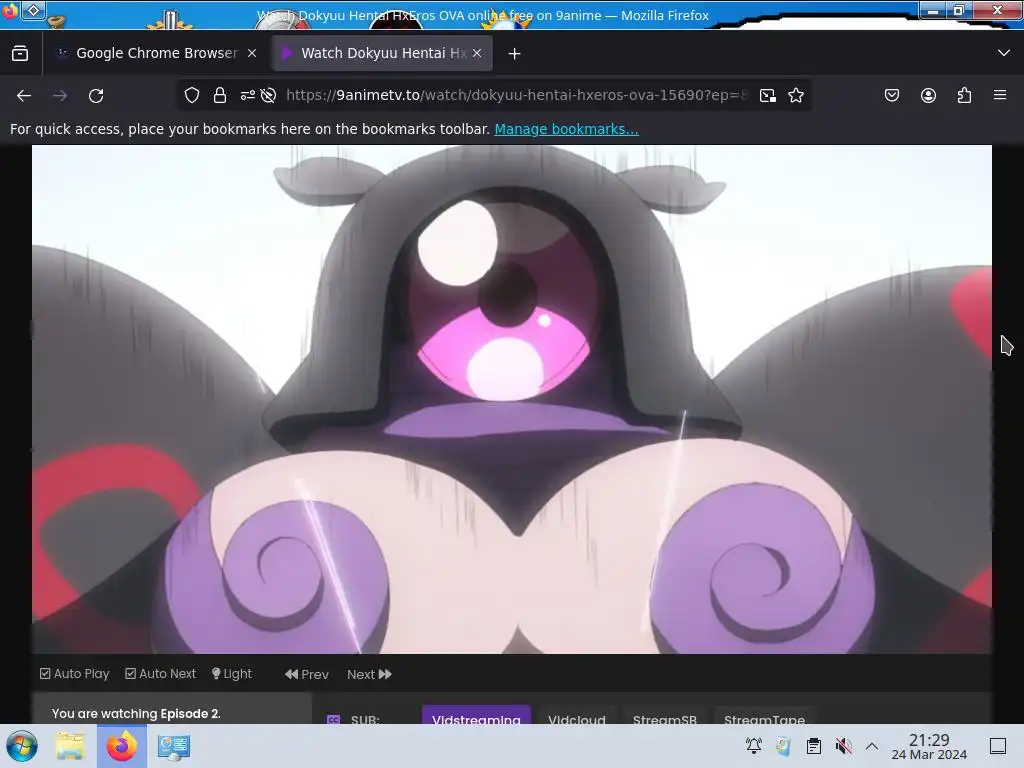Open the file manager from taskbar

[70, 746]
